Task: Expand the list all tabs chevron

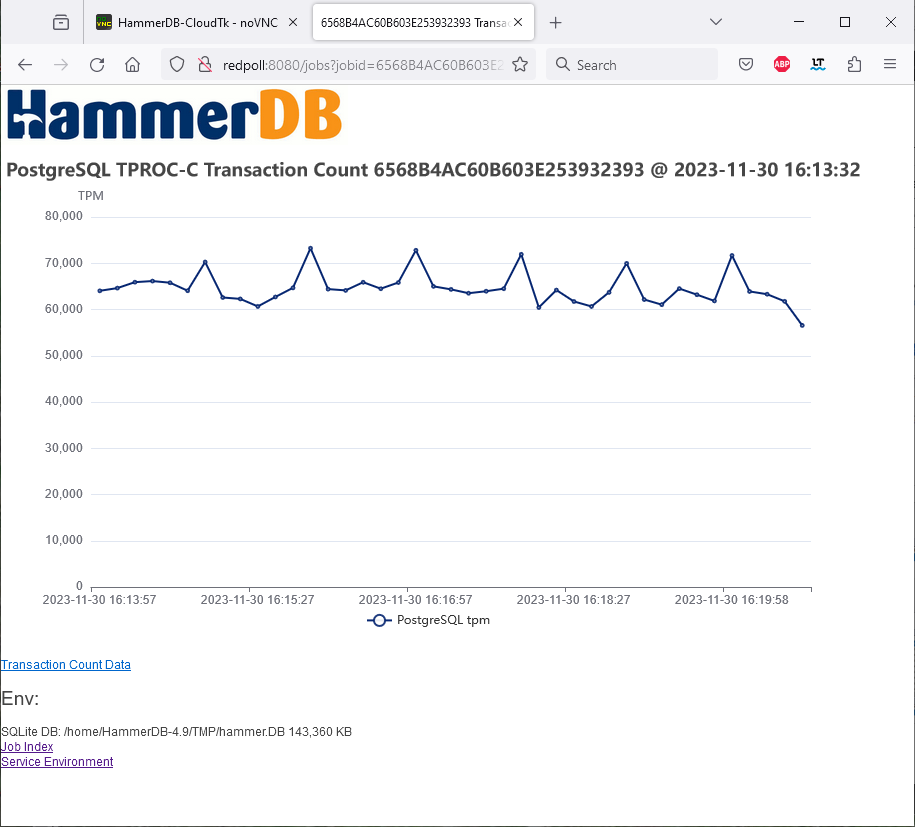Action: click(716, 22)
